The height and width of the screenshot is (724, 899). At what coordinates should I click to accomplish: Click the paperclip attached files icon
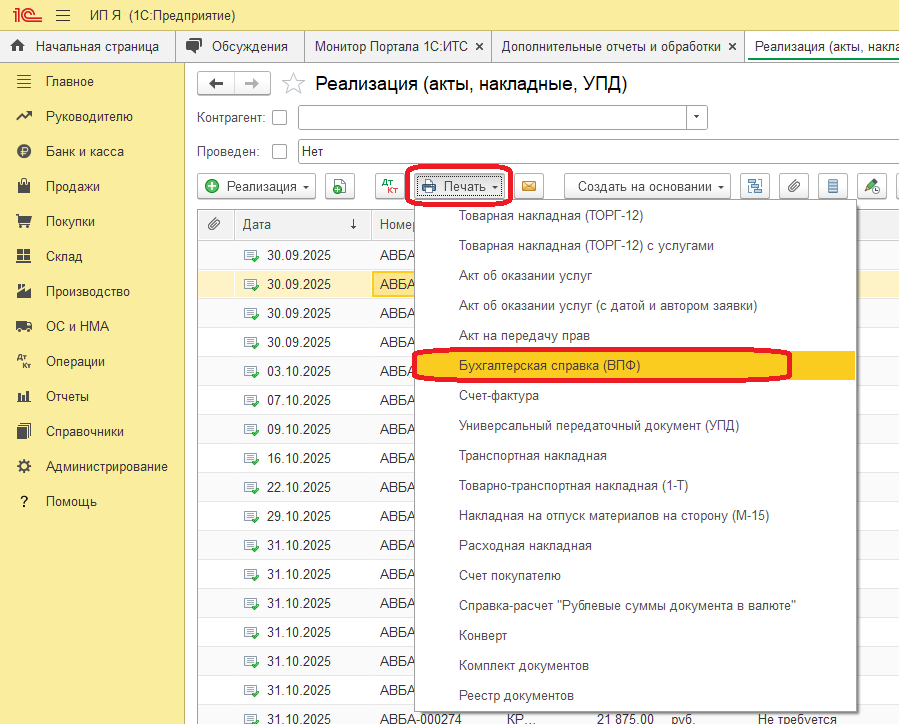794,186
